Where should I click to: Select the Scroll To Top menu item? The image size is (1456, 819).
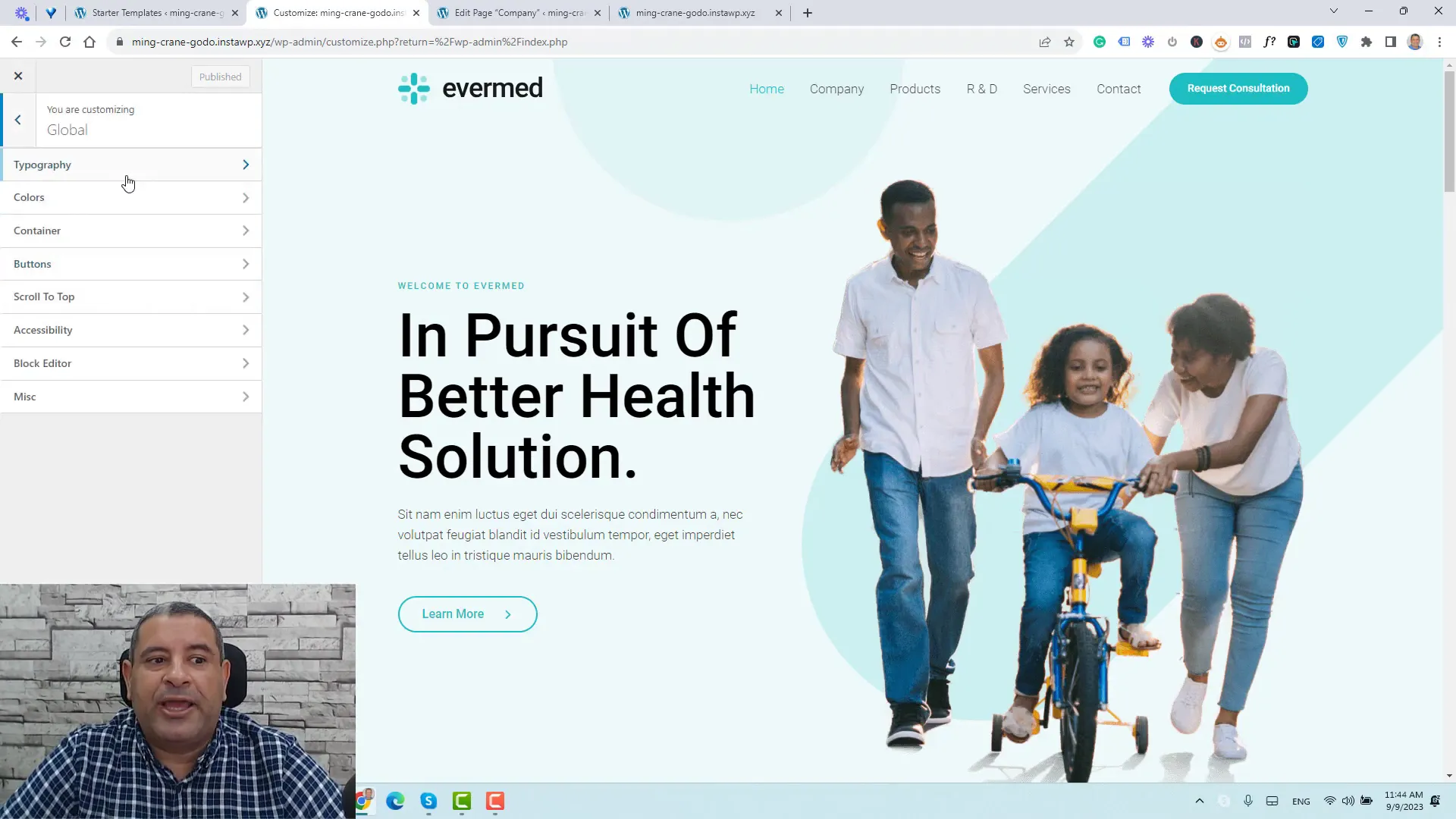[131, 296]
